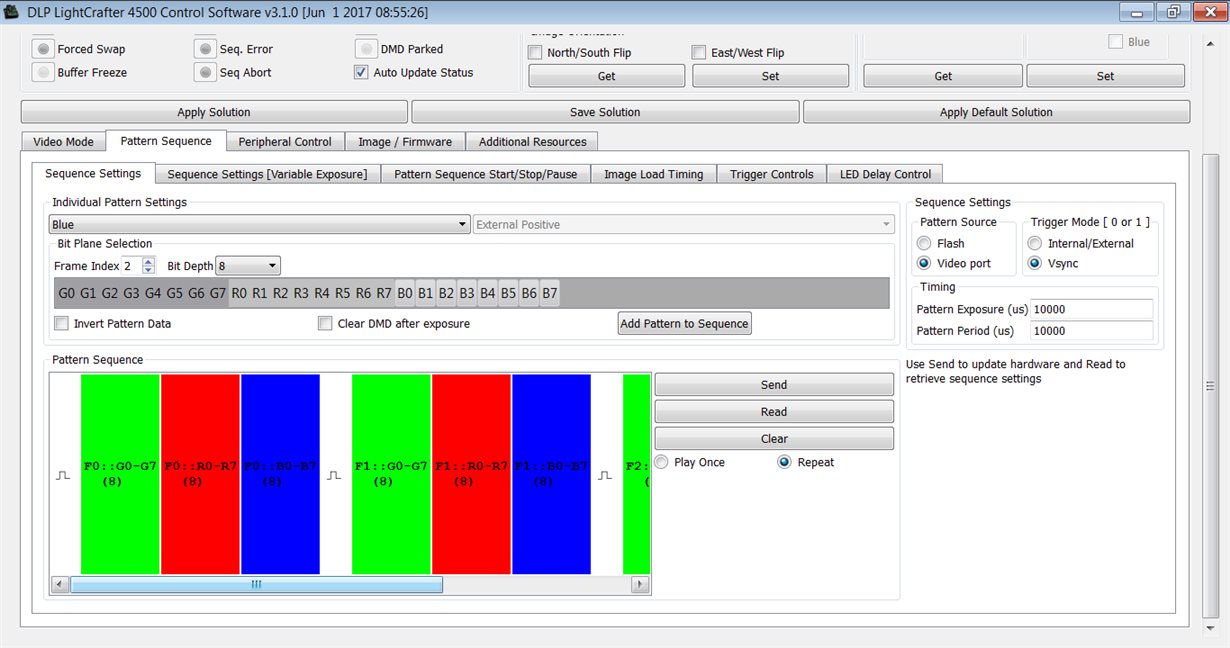
Task: Select the B7 bit plane button
Action: pyautogui.click(x=549, y=294)
